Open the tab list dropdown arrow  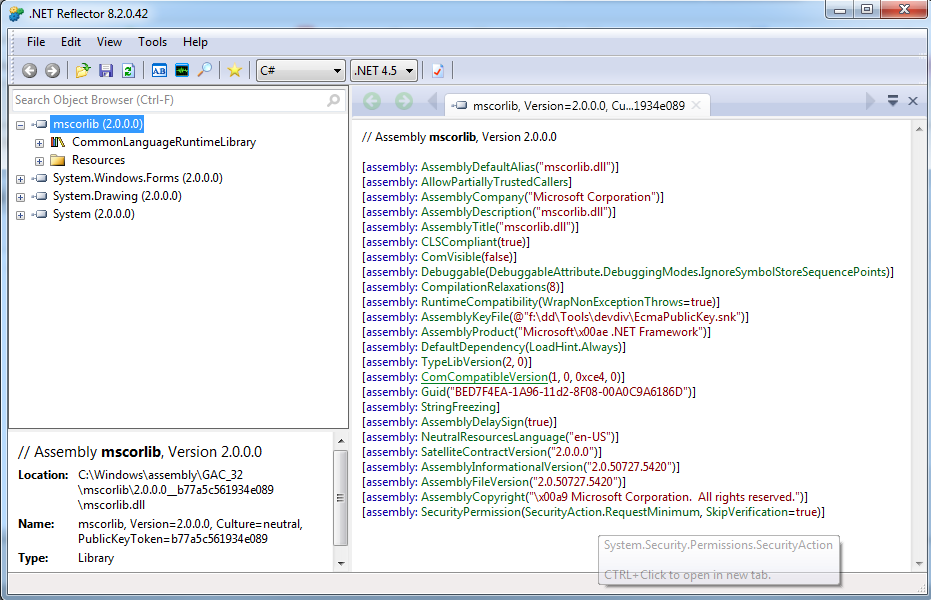coord(892,100)
